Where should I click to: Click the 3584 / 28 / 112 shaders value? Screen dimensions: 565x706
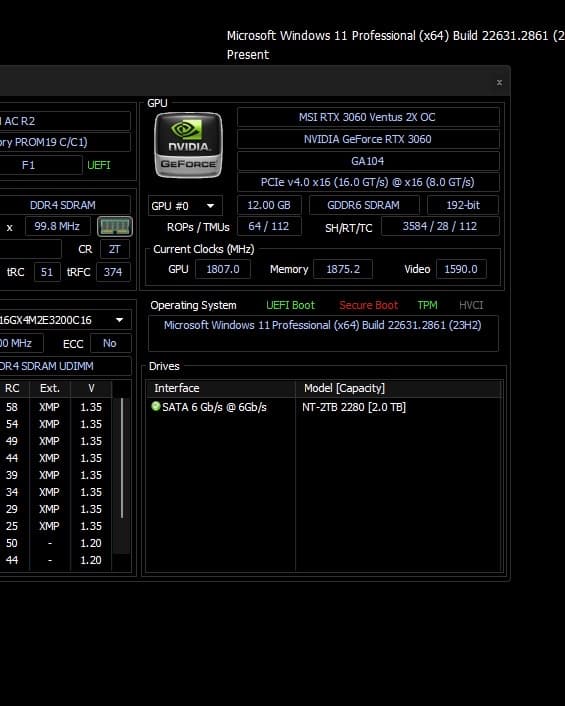coord(440,226)
